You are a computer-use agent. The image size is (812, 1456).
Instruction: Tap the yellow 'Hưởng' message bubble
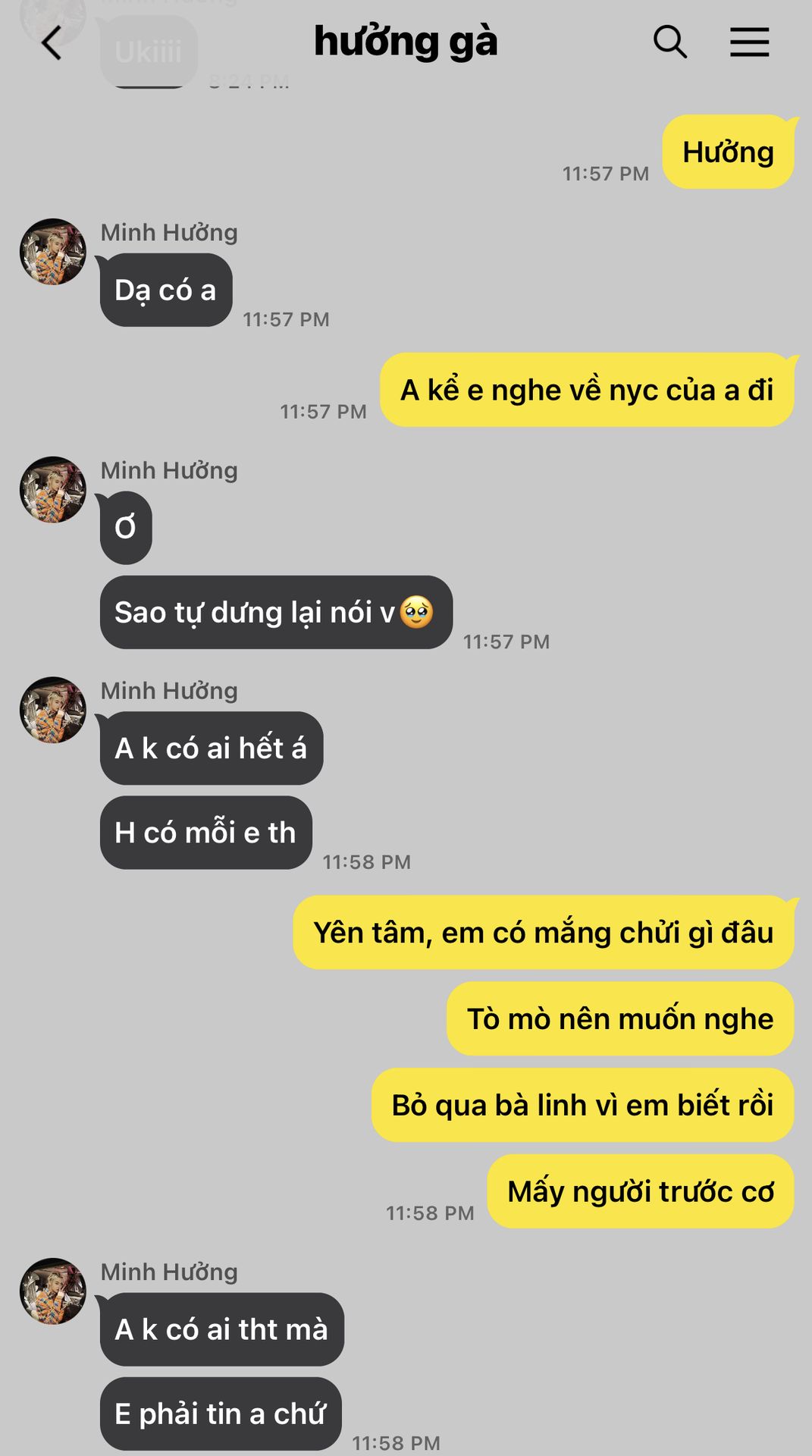(729, 152)
